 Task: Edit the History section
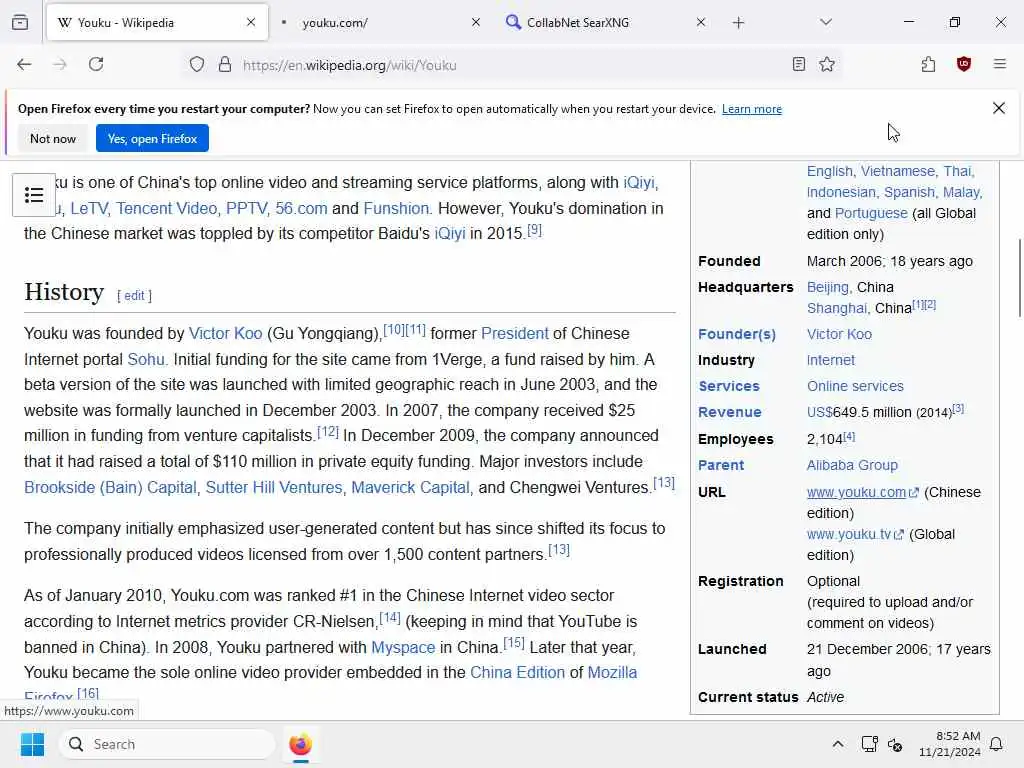pyautogui.click(x=134, y=296)
